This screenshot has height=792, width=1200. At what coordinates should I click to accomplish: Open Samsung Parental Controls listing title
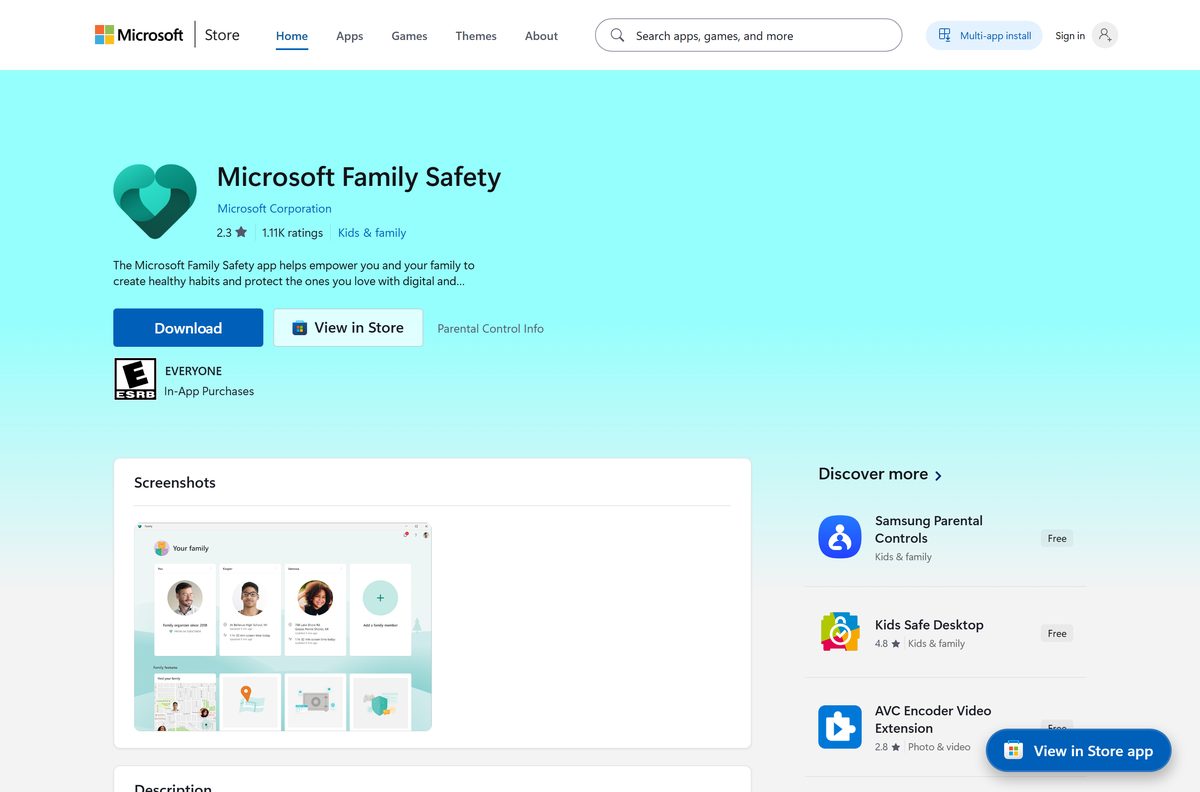pos(929,529)
